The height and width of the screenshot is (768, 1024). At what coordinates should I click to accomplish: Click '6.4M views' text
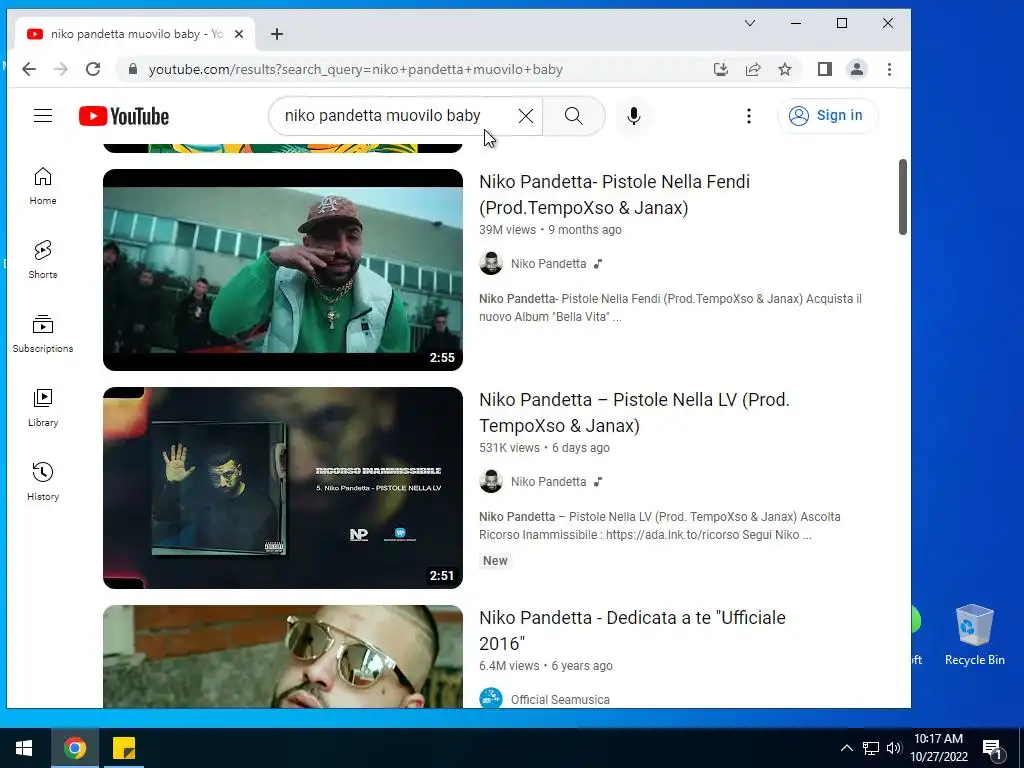(x=509, y=666)
